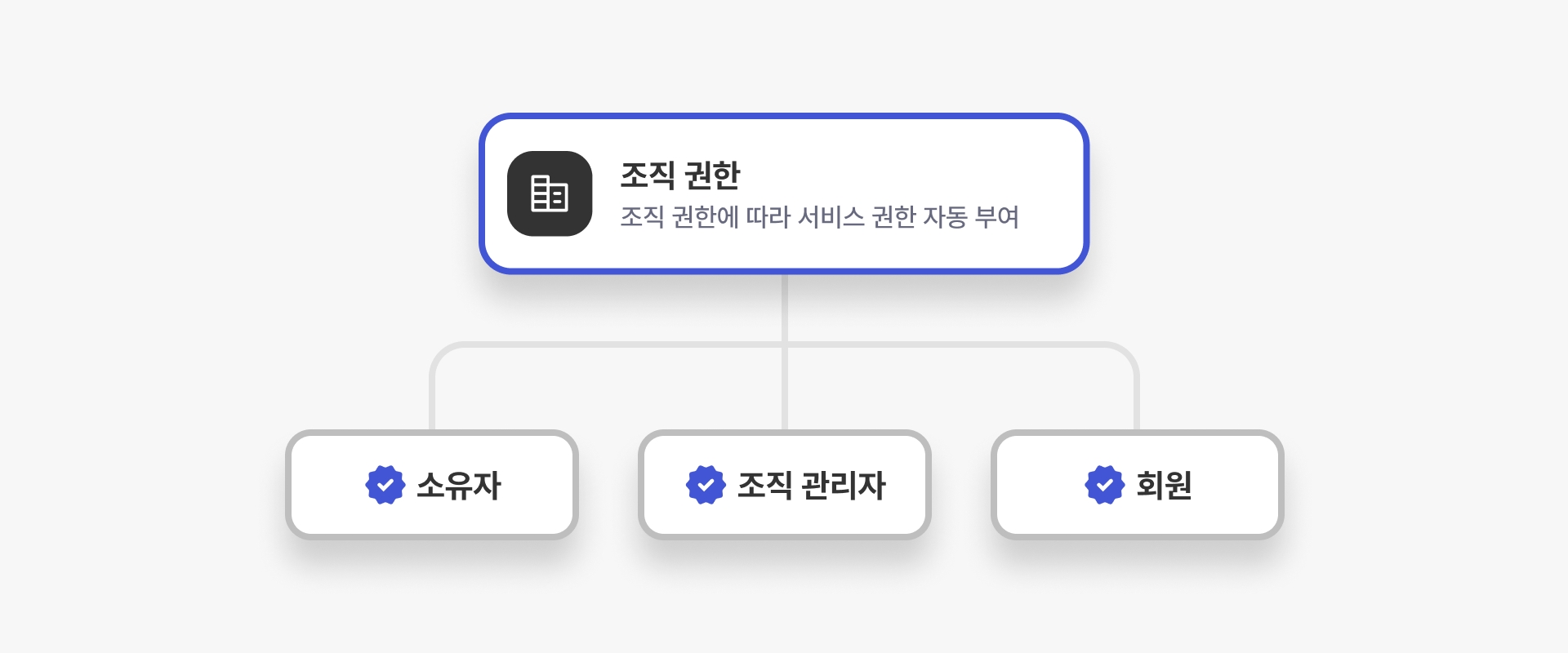This screenshot has height=653, width=1568.
Task: Click the gray bottom border of 회원 card
Action: pyautogui.click(x=1137, y=535)
